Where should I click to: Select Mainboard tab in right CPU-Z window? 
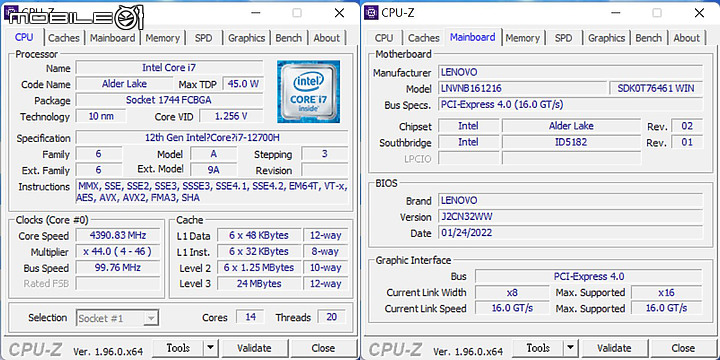tap(472, 37)
